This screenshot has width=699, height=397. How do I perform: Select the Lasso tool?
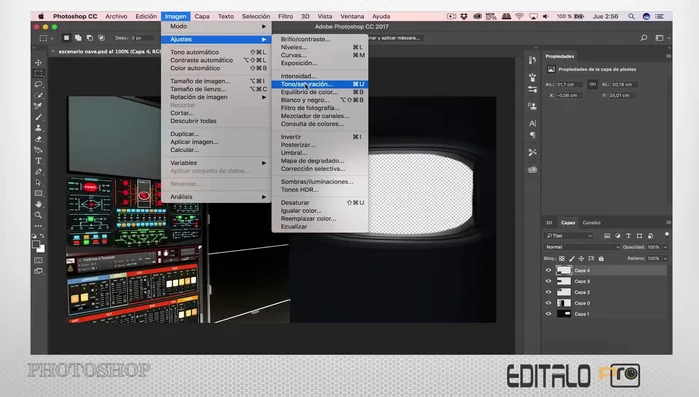coord(38,84)
